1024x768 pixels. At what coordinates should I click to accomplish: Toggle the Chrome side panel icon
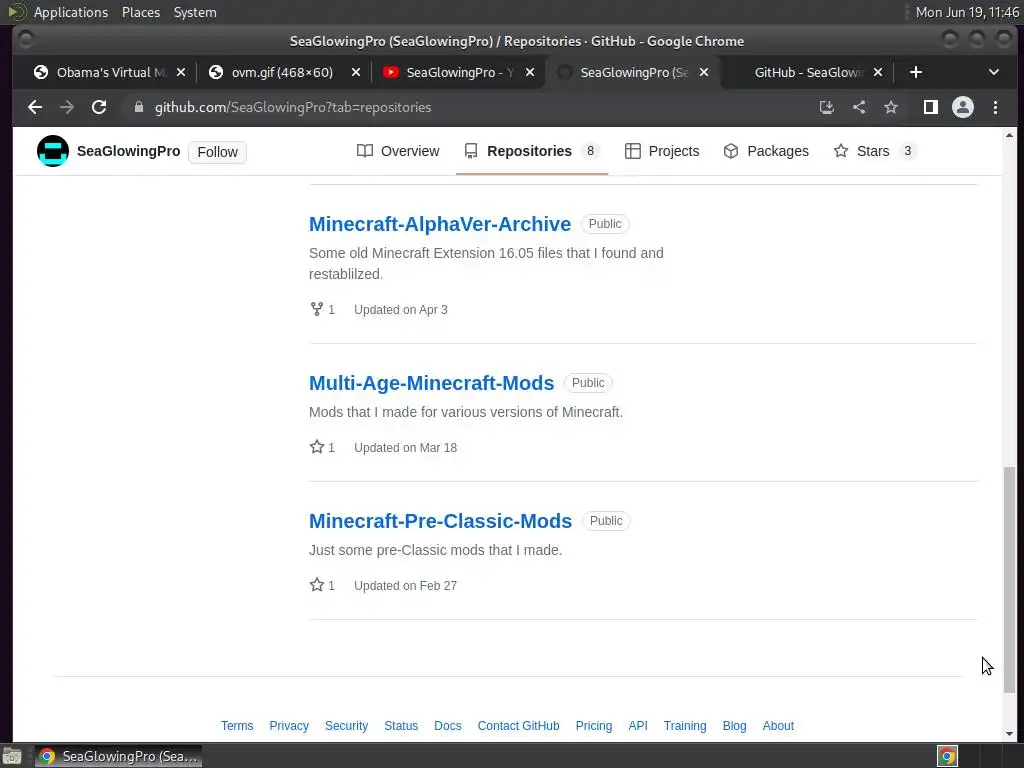931,107
